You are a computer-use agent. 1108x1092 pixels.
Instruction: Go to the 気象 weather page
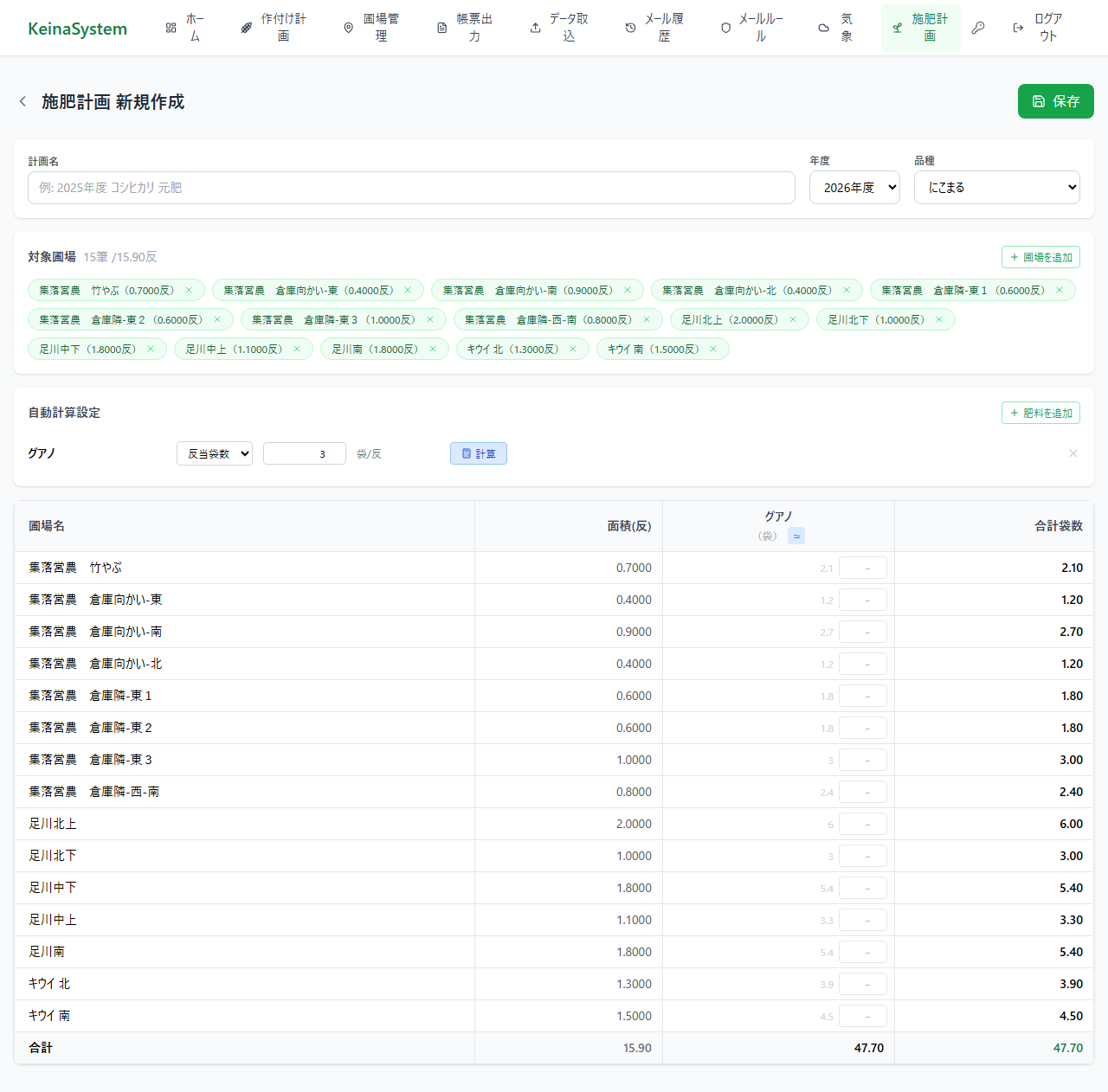(836, 28)
